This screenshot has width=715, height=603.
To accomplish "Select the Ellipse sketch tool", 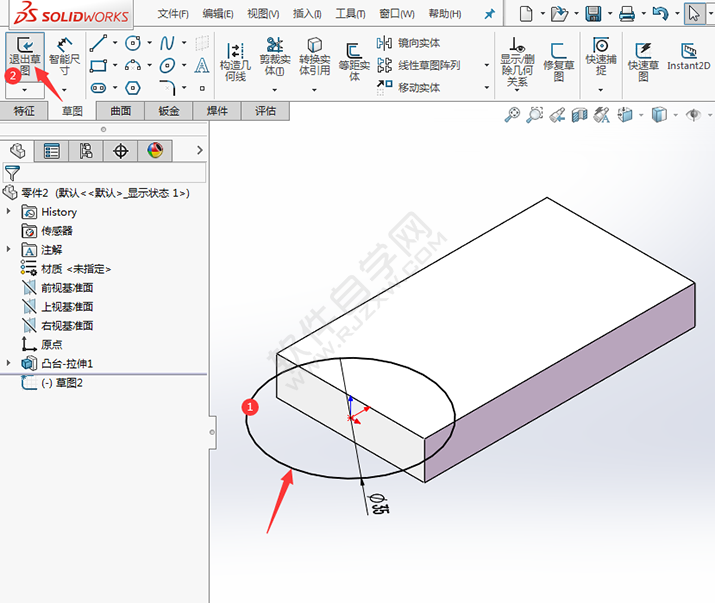I will (x=167, y=66).
